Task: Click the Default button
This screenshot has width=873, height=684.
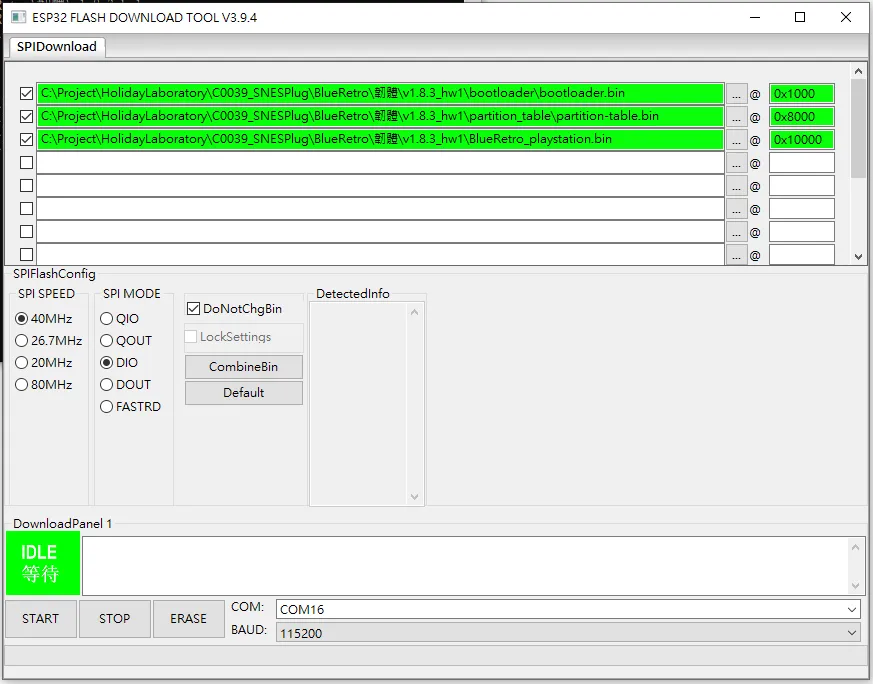Action: point(244,393)
